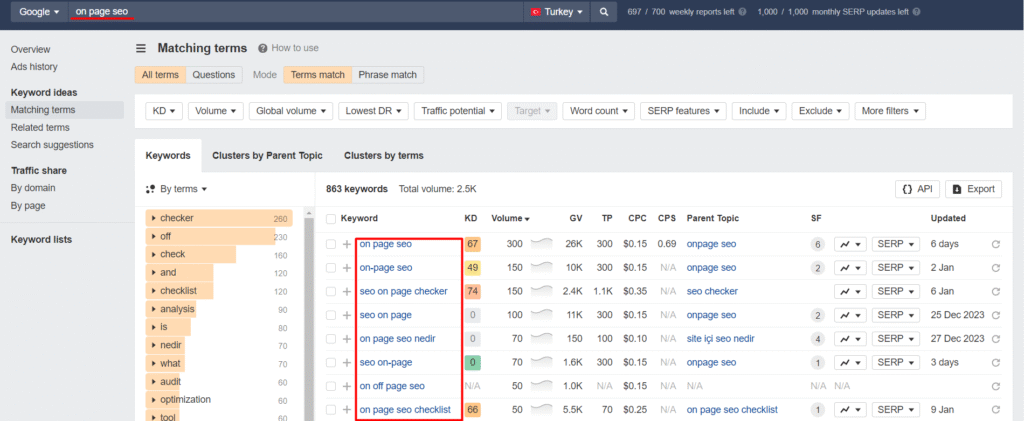Click the search magnifier icon button
Image resolution: width=1024 pixels, height=421 pixels.
(x=604, y=12)
